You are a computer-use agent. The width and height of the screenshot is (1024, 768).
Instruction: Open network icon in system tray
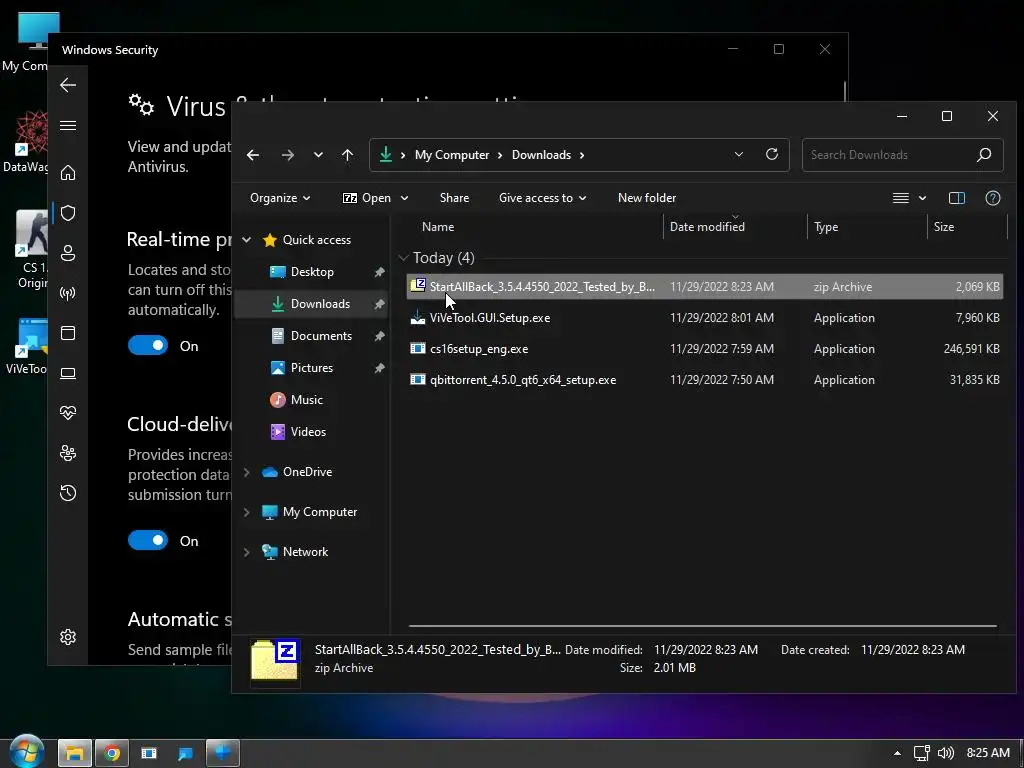[x=921, y=753]
